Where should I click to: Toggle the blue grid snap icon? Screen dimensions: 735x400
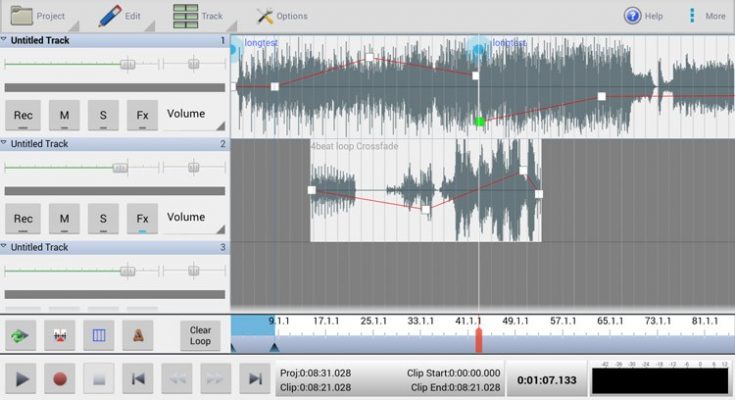click(x=98, y=335)
